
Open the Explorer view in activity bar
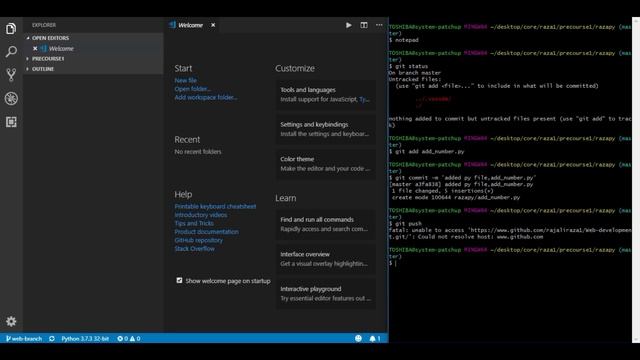click(11, 29)
